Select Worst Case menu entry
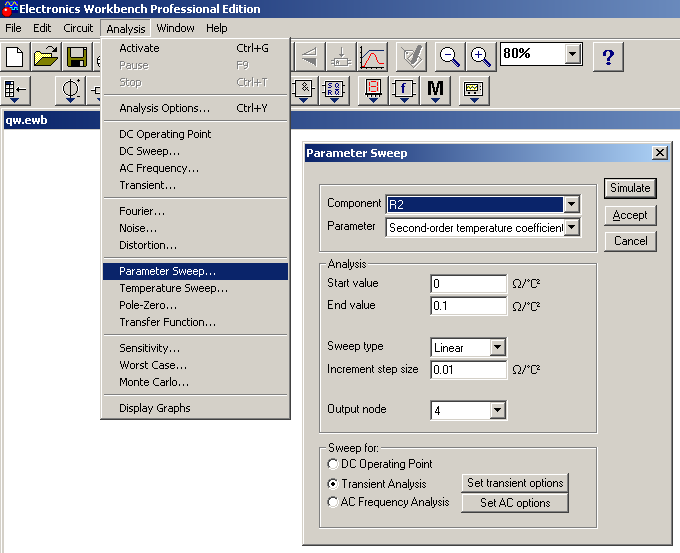This screenshot has height=553, width=680. (x=196, y=365)
